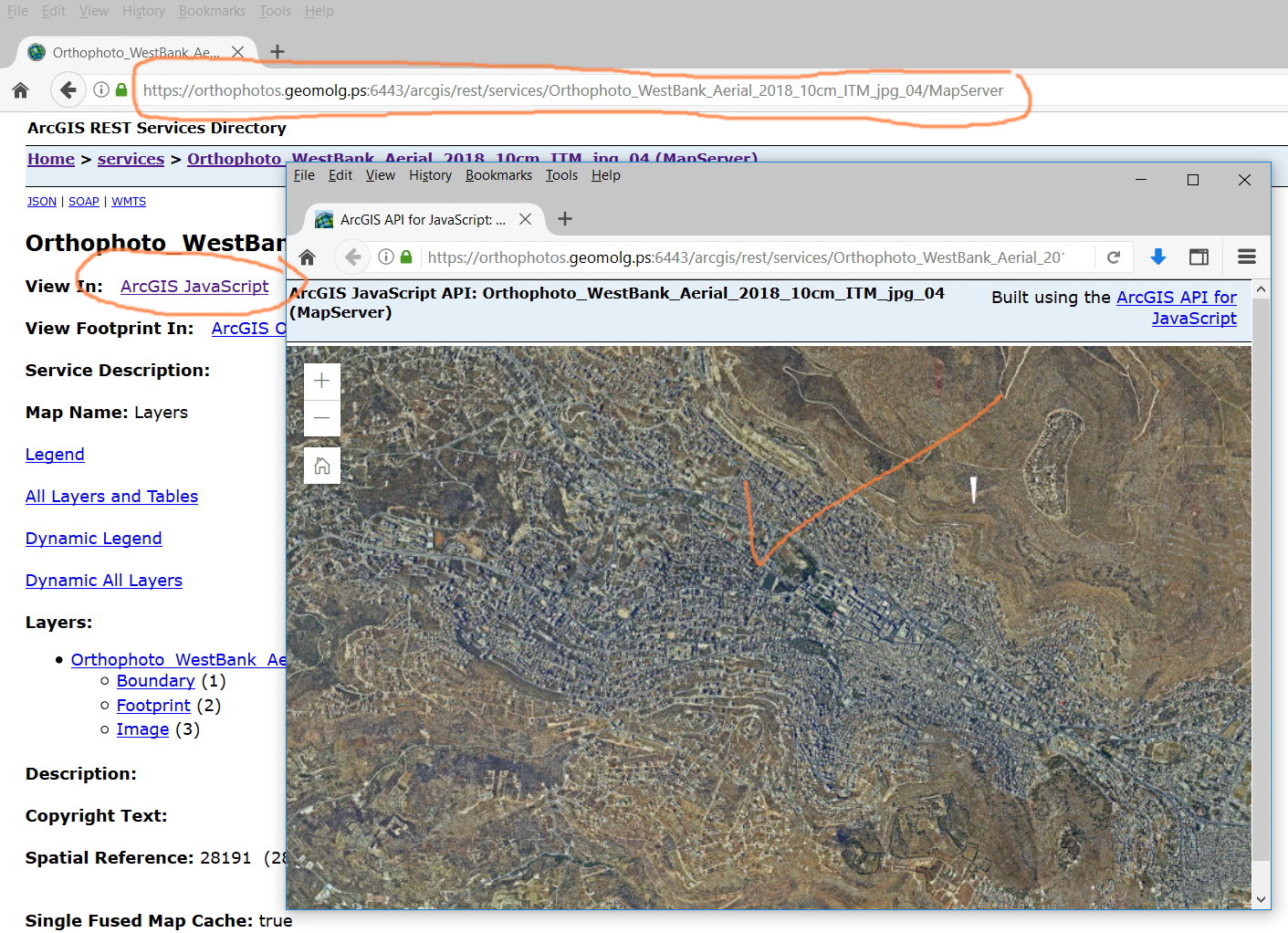Open the Orthophoto_WestBank parent layer link
The image size is (1288, 933).
tap(178, 659)
